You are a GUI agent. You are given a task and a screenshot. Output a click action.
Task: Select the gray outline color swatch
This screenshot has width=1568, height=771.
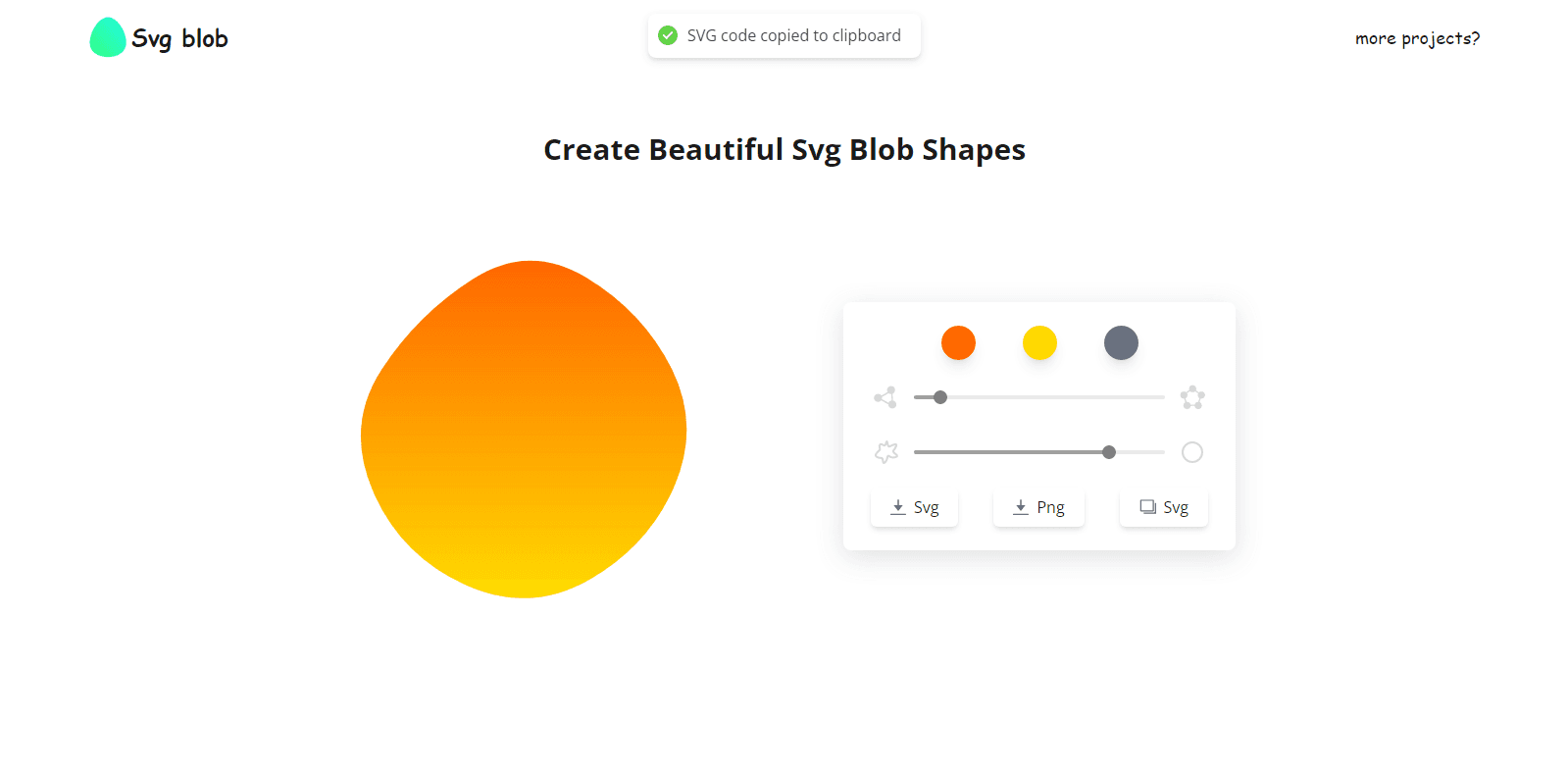coord(1121,343)
